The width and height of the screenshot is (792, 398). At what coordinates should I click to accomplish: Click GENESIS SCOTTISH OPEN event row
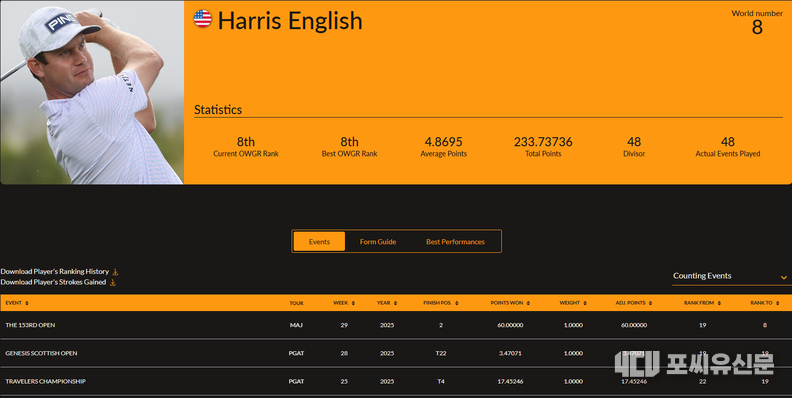coord(396,353)
